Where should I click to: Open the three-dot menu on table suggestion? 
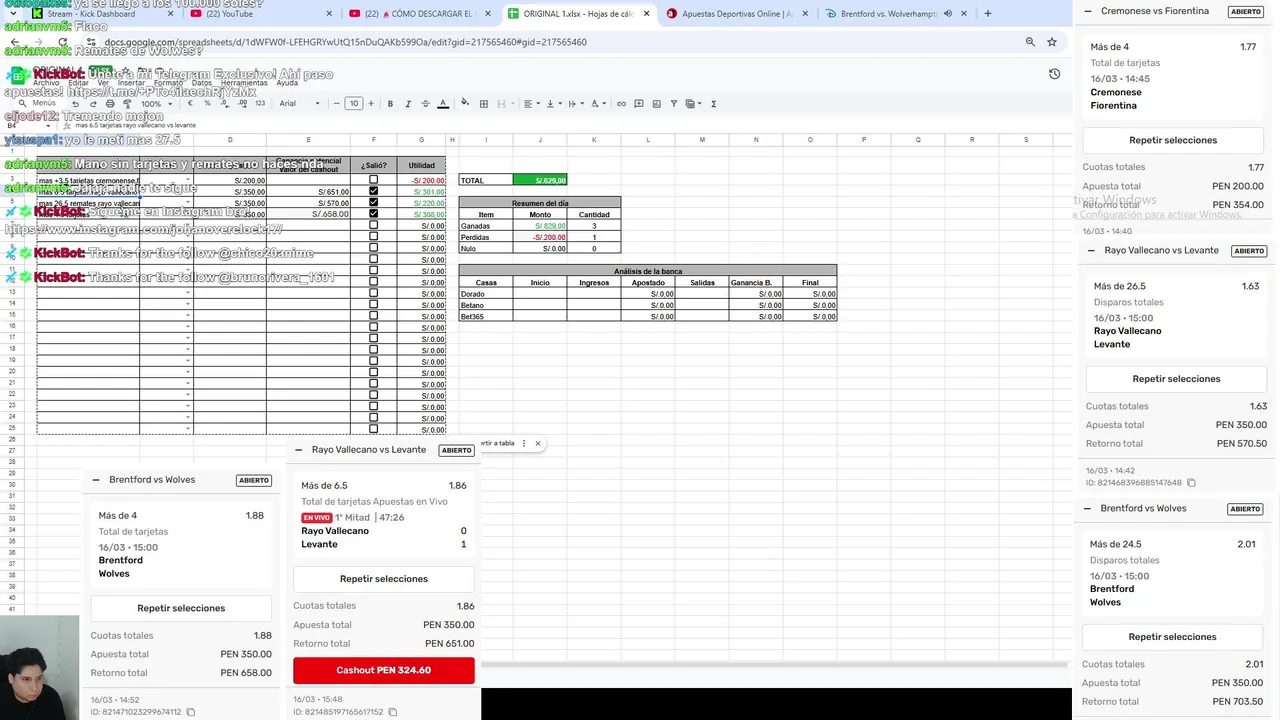tap(523, 443)
